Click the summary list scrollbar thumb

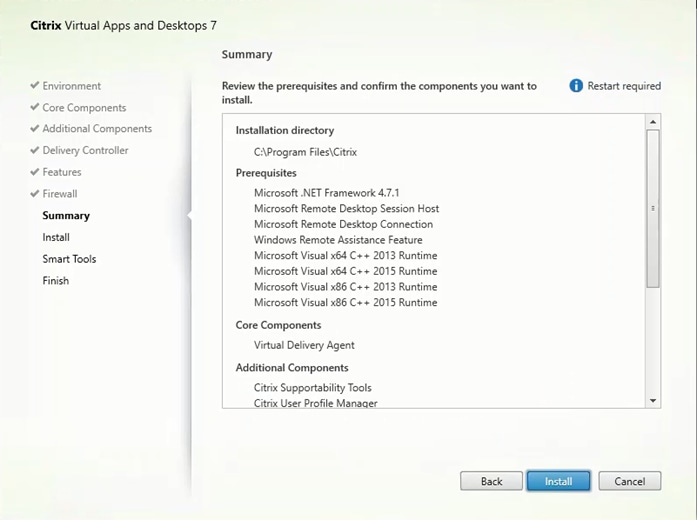pyautogui.click(x=653, y=208)
